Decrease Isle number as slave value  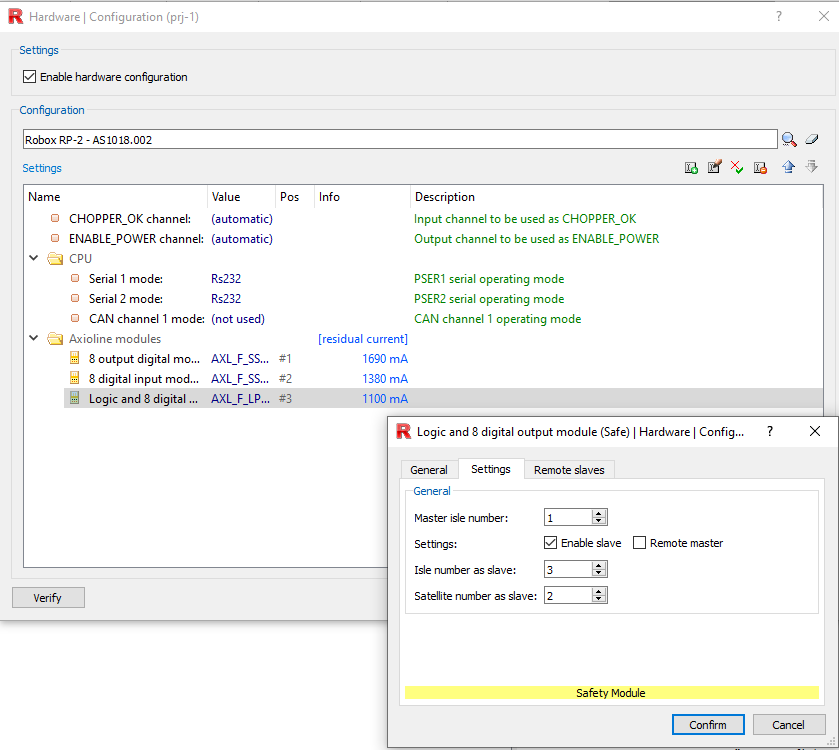(599, 573)
